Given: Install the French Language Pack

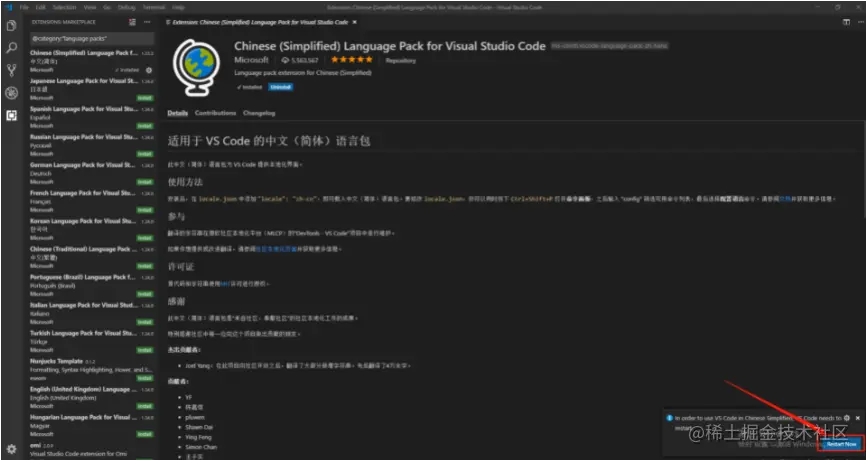Looking at the screenshot, I should (145, 210).
